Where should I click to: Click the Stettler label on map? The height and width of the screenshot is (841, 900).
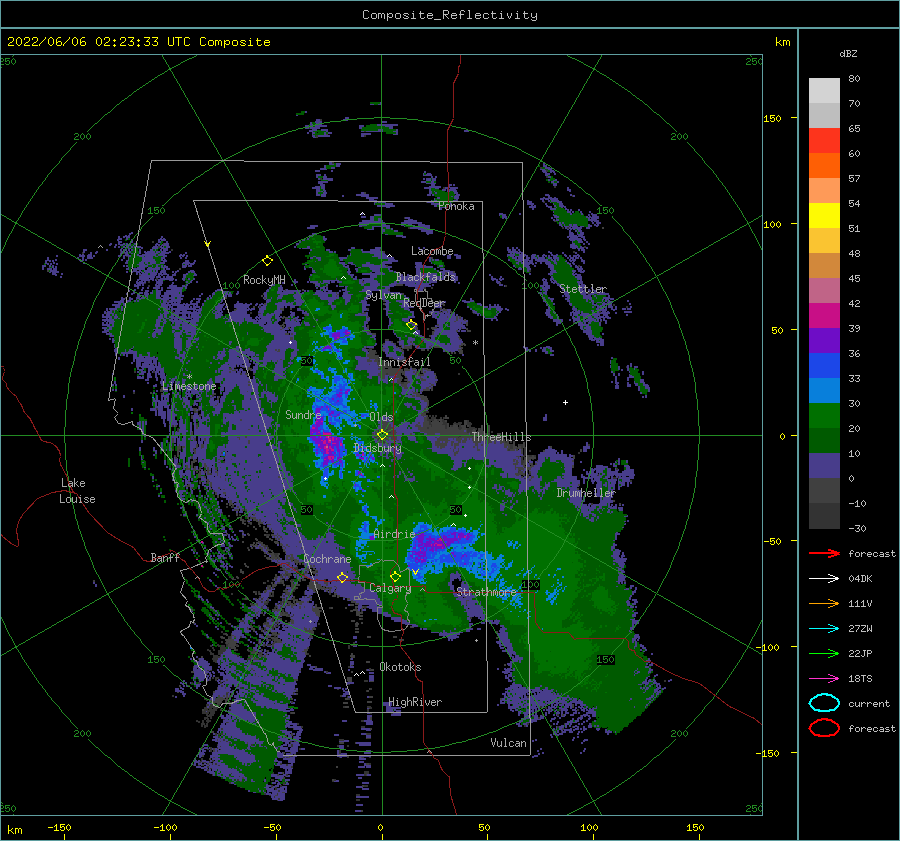[583, 289]
